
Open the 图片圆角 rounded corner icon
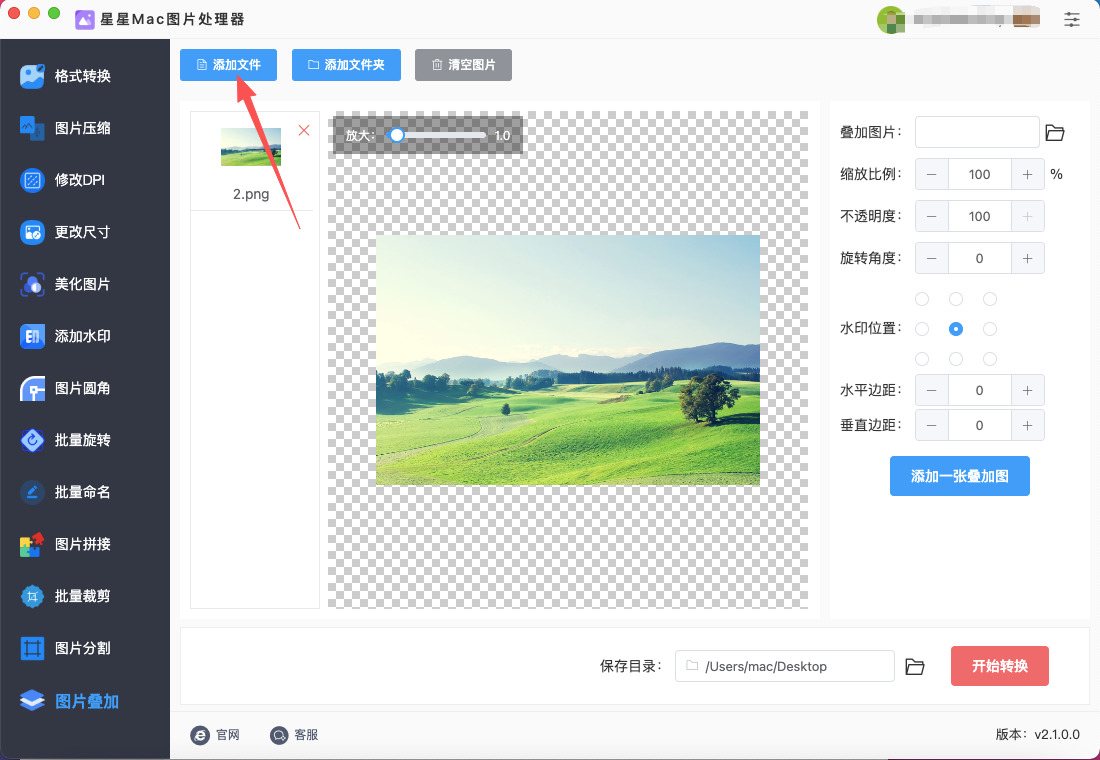pos(32,388)
